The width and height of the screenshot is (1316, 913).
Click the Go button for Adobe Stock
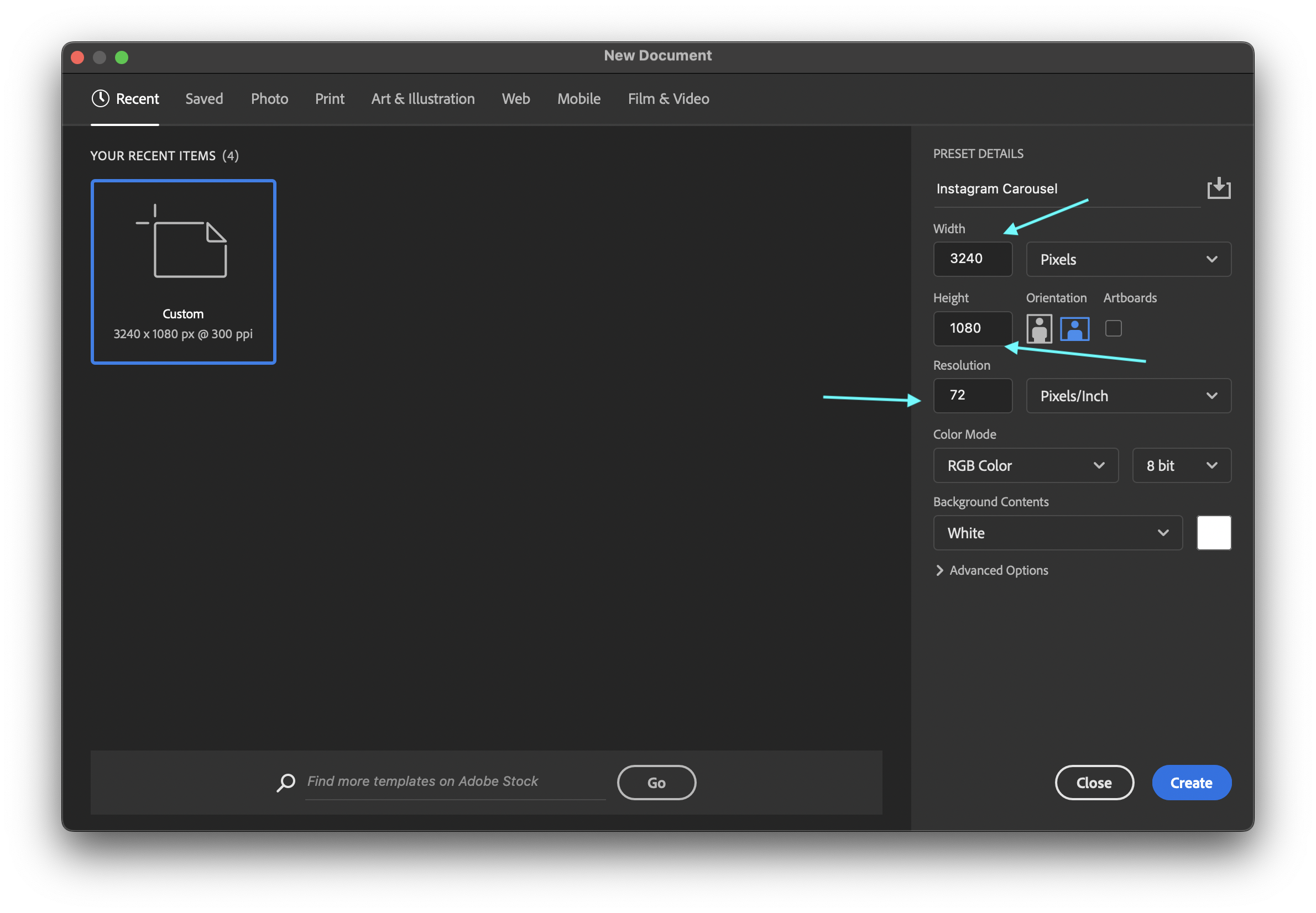pyautogui.click(x=656, y=783)
